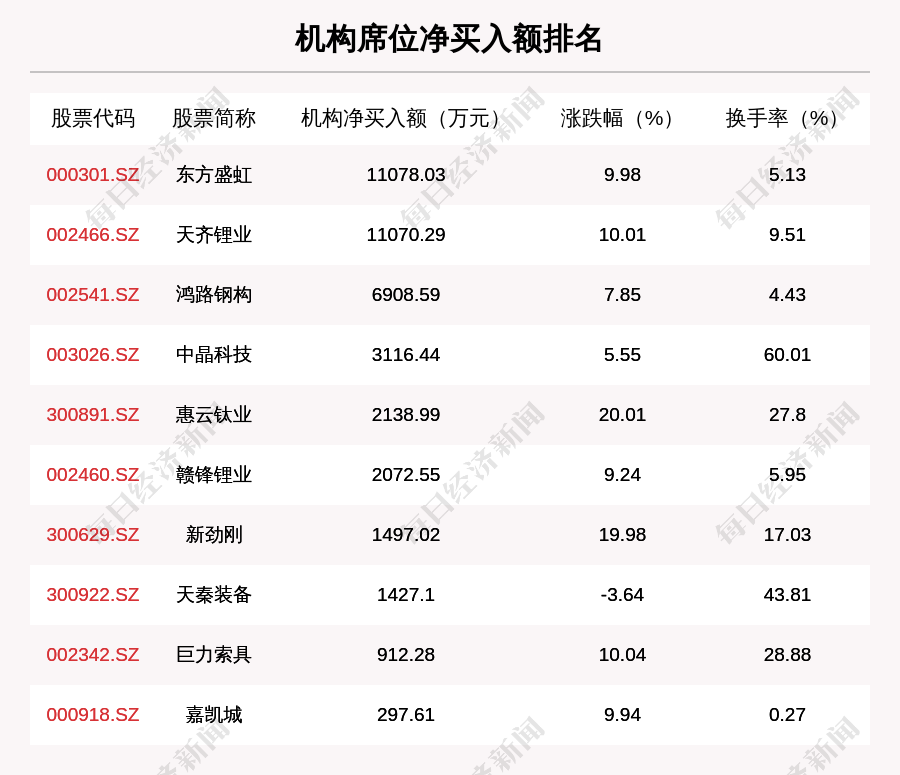Select stock name 巨力索具
This screenshot has height=775, width=900.
click(x=214, y=654)
